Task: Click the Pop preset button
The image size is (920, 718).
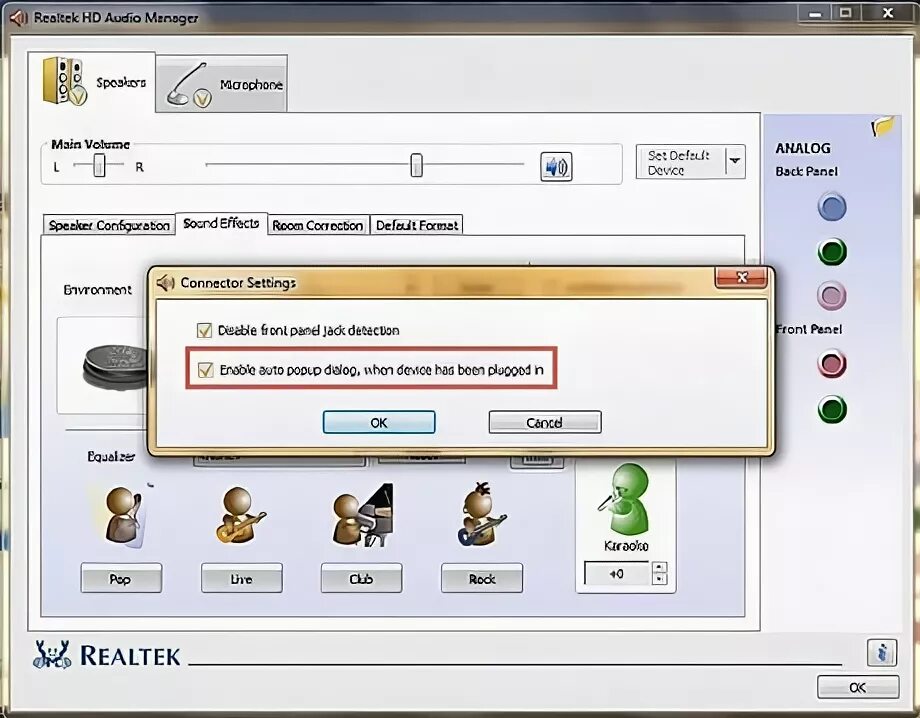Action: pyautogui.click(x=121, y=578)
